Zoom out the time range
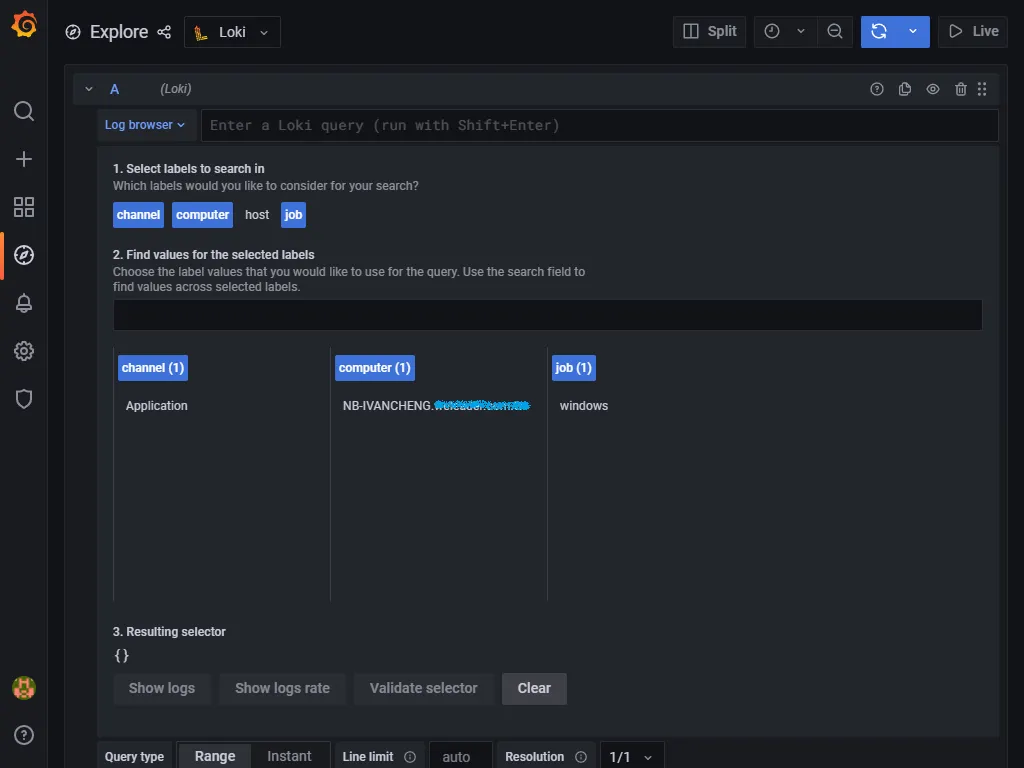 835,31
